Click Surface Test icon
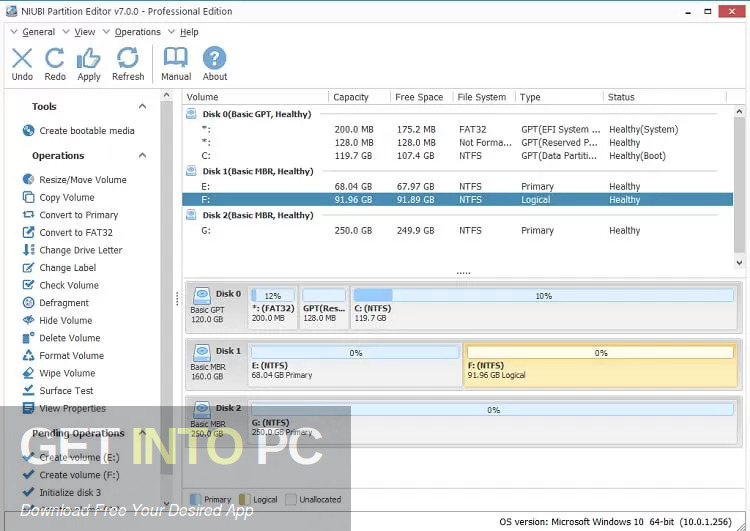This screenshot has height=531, width=750. [x=28, y=390]
